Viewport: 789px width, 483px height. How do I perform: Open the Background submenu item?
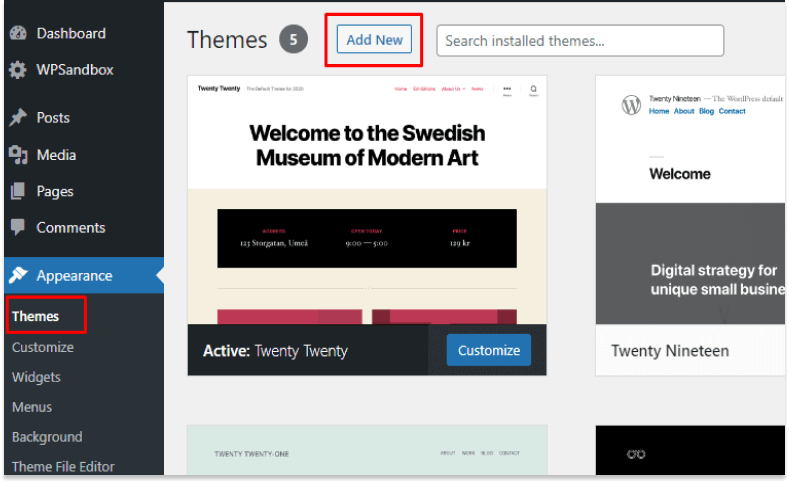tap(47, 437)
